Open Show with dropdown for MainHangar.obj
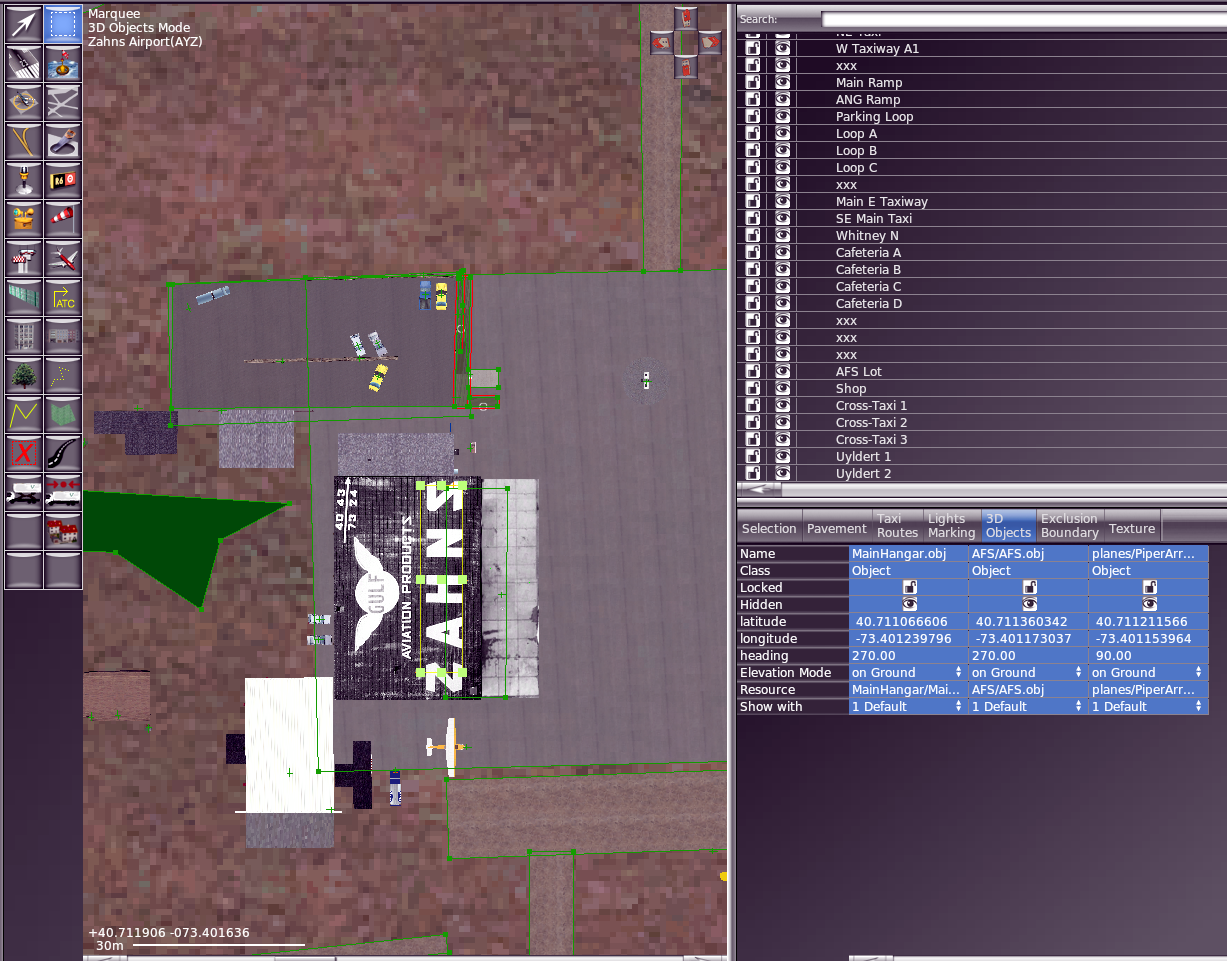Image resolution: width=1227 pixels, height=961 pixels. coord(908,707)
